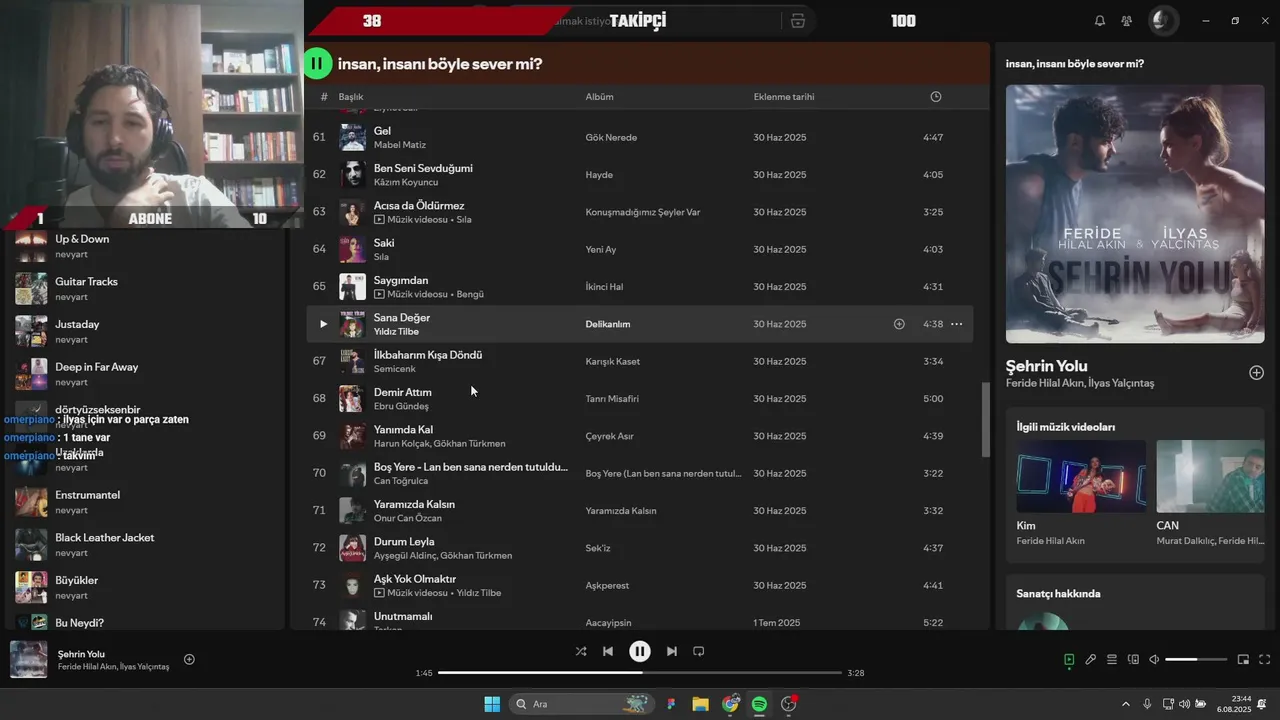Open artist Sıla under Saki

click(x=381, y=257)
